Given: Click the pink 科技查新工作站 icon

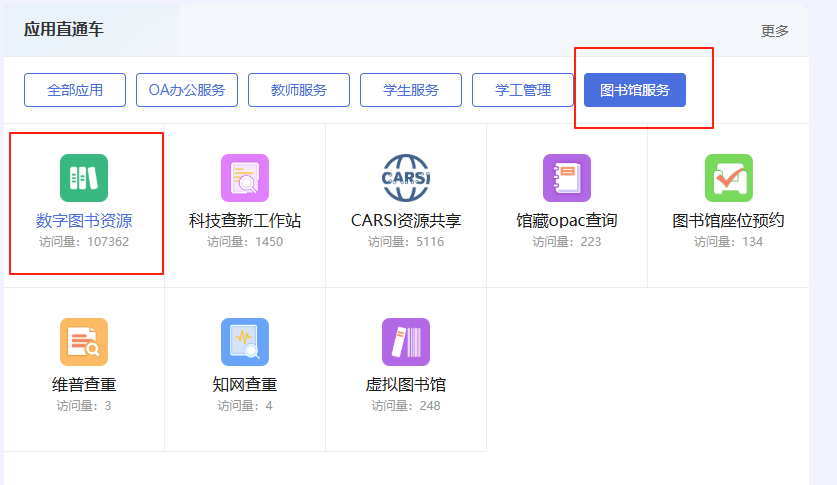Looking at the screenshot, I should pos(245,178).
